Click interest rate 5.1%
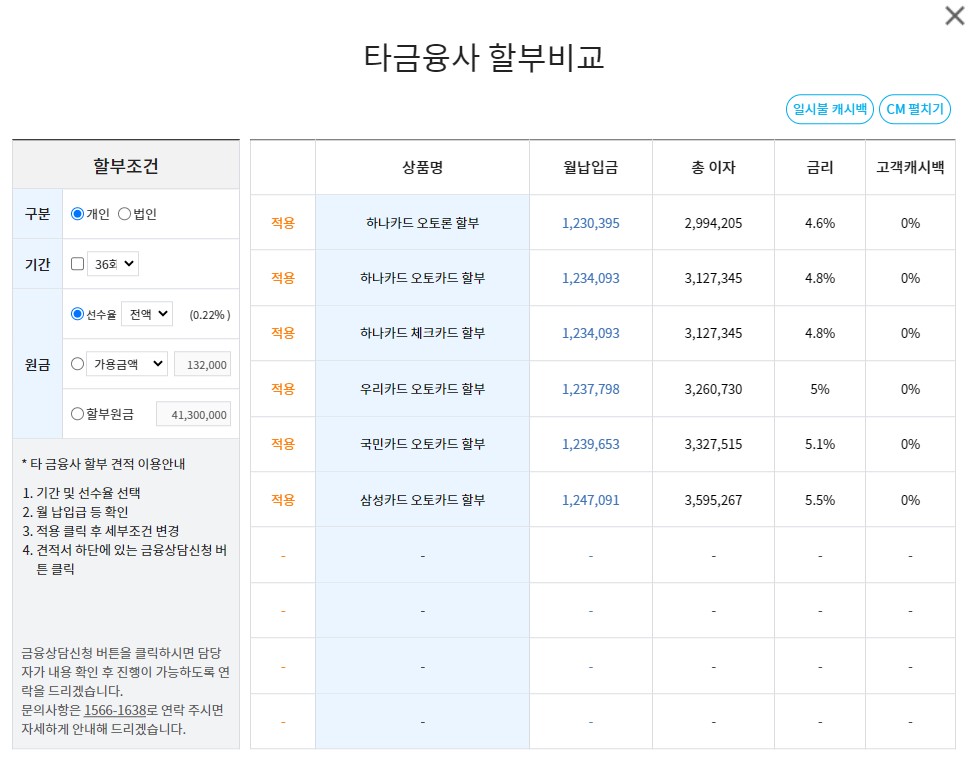The height and width of the screenshot is (773, 972). 820,444
